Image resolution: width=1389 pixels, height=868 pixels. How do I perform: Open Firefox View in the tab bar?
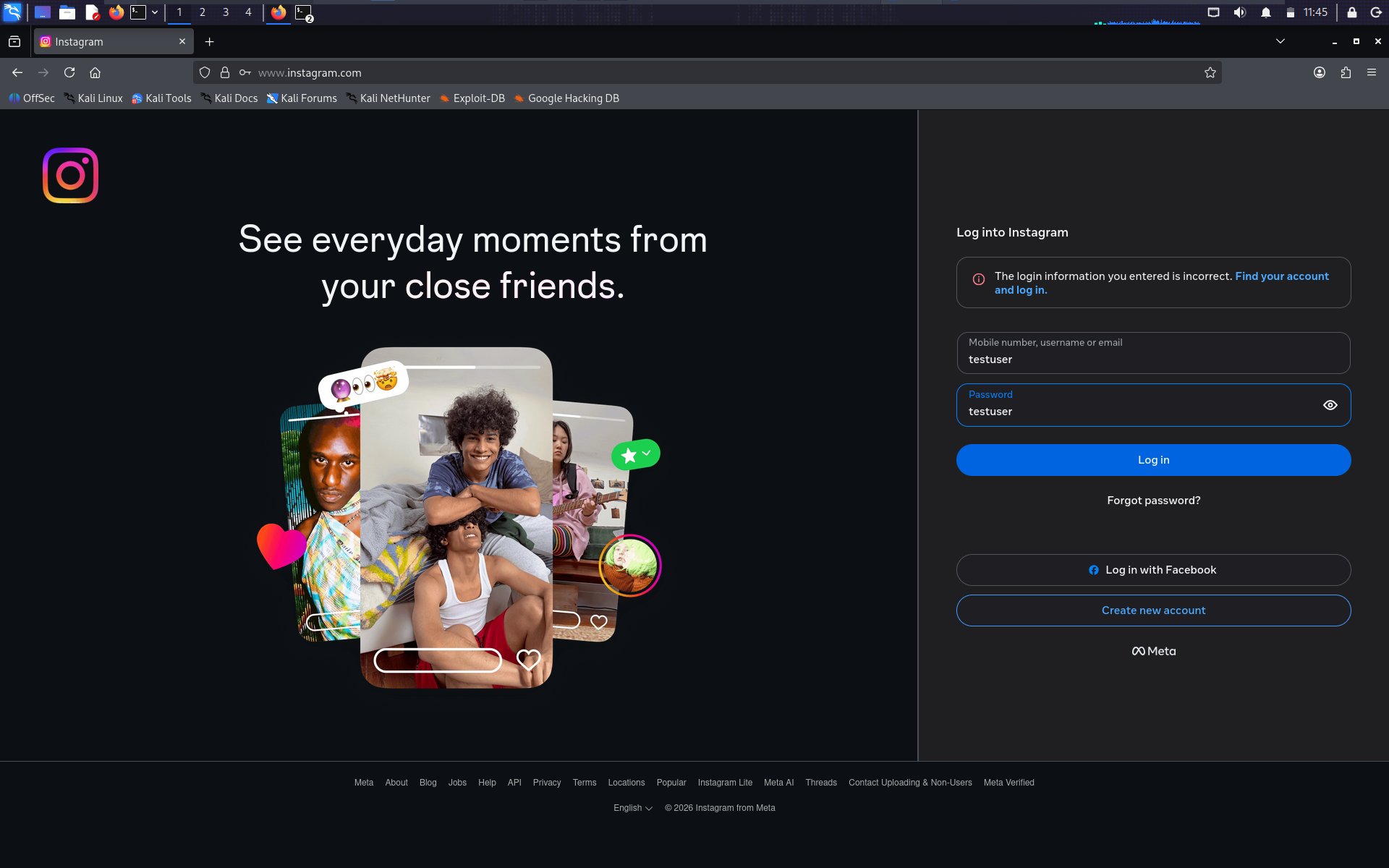14,42
